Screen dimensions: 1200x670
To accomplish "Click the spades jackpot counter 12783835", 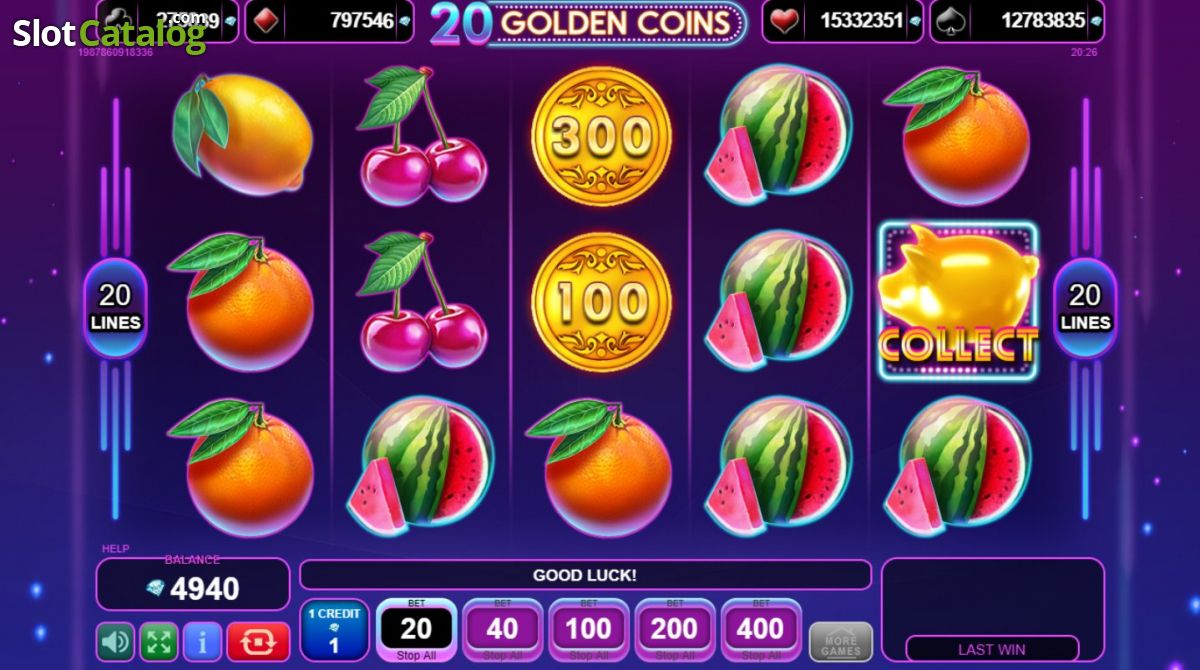I will (x=1018, y=20).
